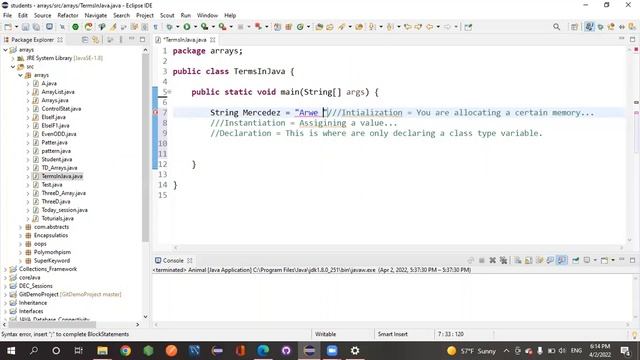Maximize the Console view
640x360 pixels.
tap(632, 260)
